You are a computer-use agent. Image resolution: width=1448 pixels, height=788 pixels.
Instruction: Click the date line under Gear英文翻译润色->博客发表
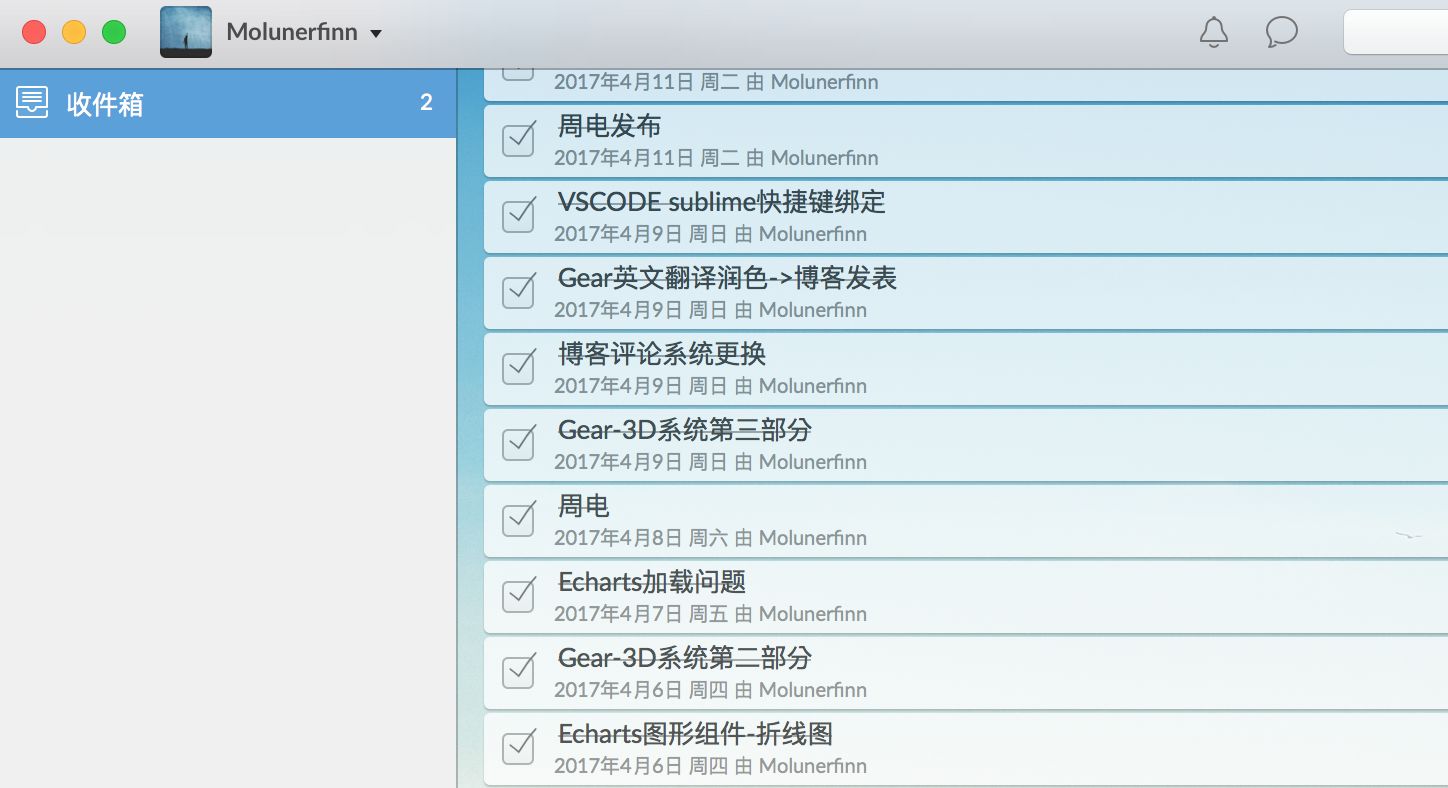click(x=710, y=310)
